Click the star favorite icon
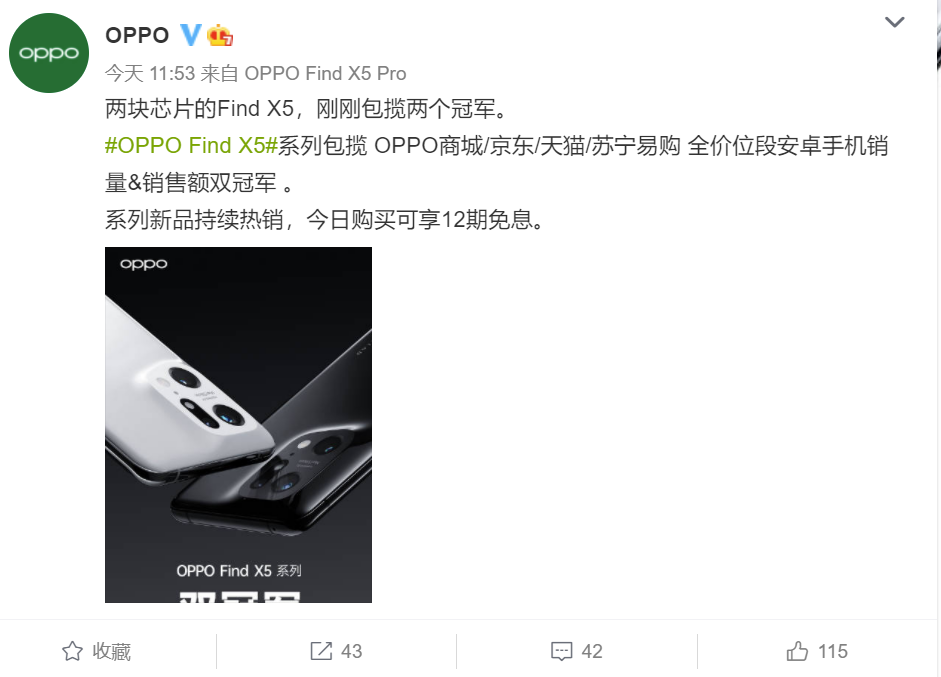Image resolution: width=941 pixels, height=677 pixels. (73, 651)
